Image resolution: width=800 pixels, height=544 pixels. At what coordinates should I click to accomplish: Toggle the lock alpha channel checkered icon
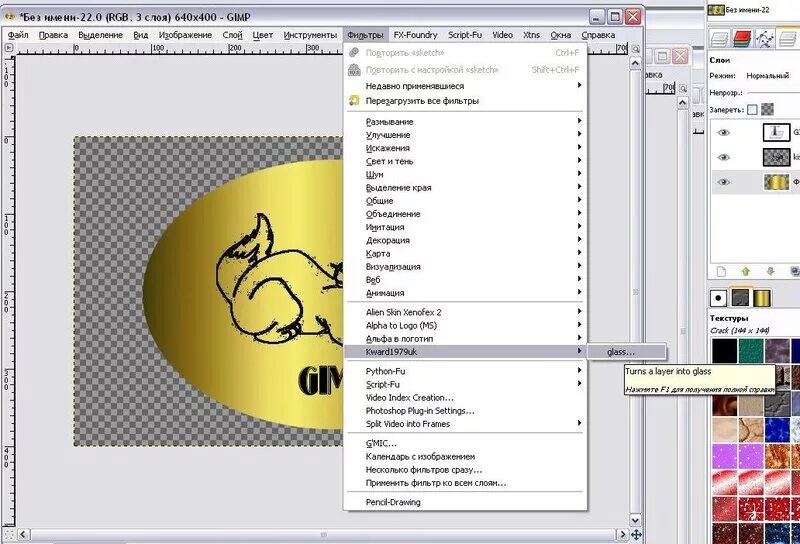tap(767, 109)
